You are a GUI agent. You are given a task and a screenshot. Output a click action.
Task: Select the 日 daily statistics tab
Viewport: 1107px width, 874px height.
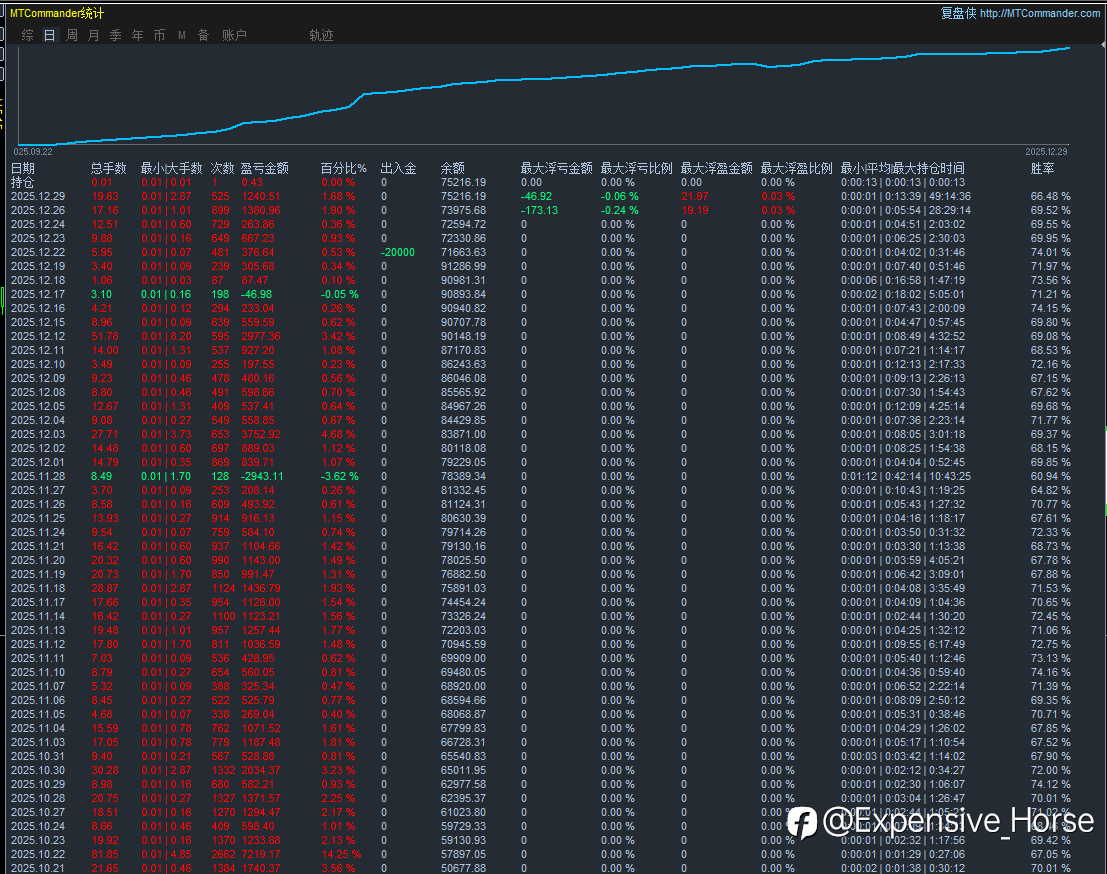[x=49, y=35]
